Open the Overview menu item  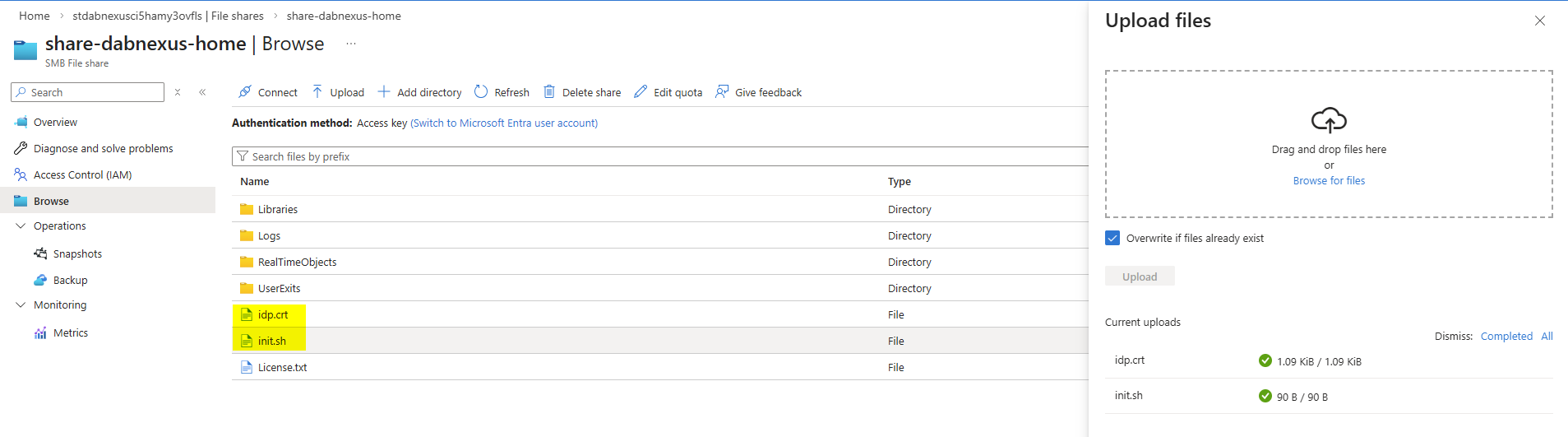click(55, 123)
